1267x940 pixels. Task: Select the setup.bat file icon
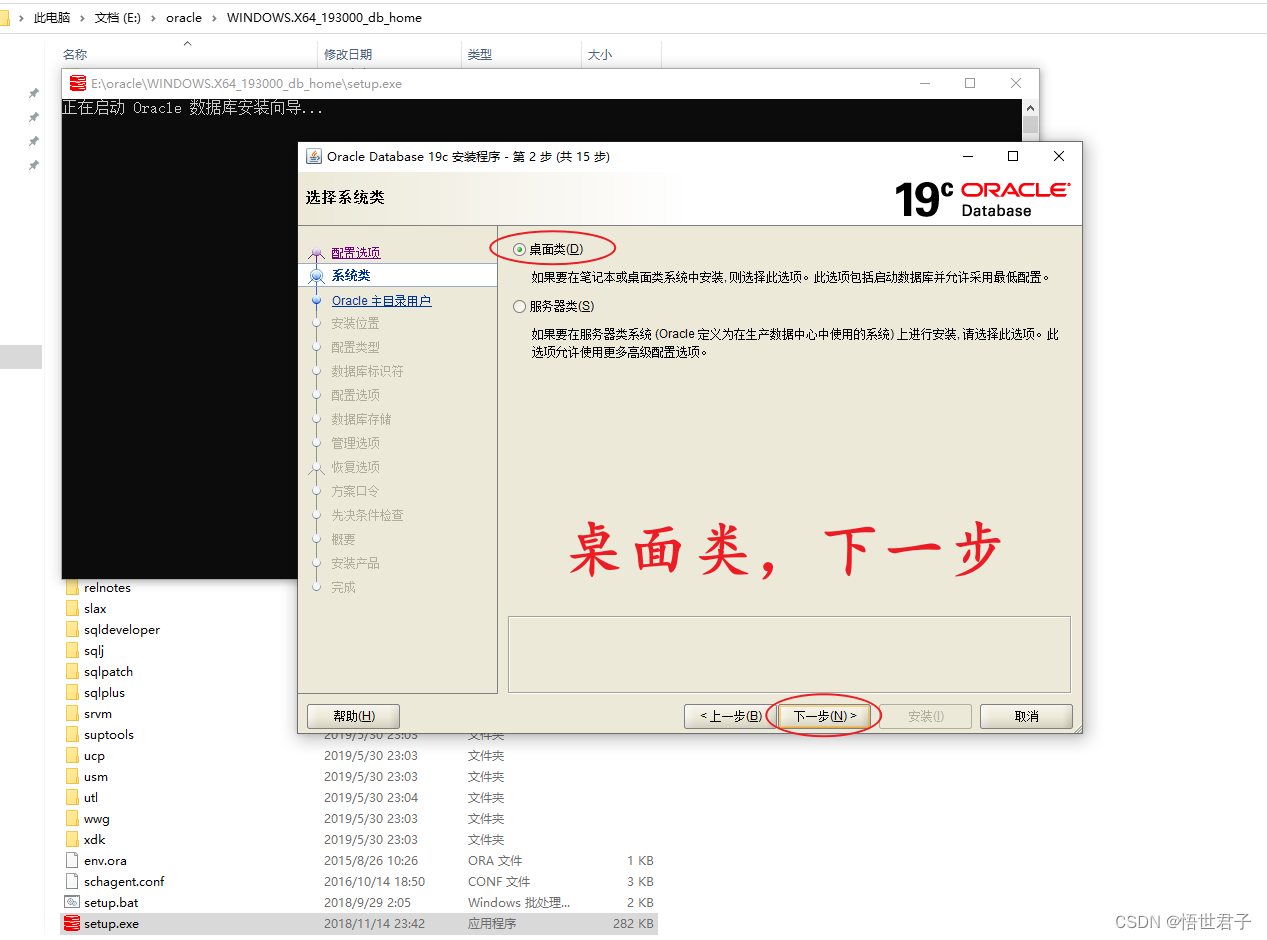pos(71,902)
